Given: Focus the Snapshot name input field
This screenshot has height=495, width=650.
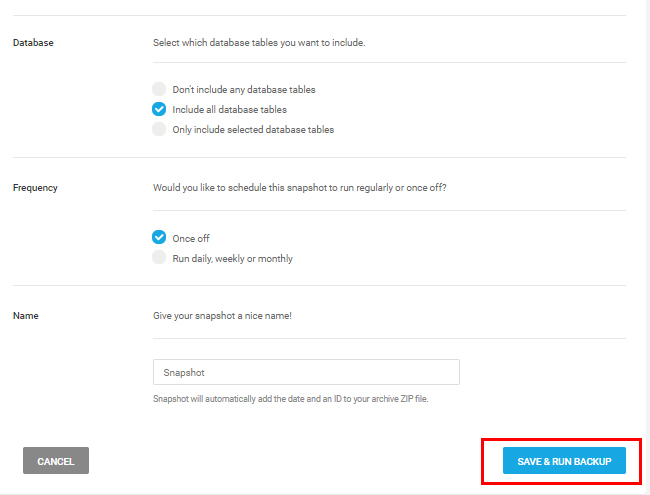Looking at the screenshot, I should 306,372.
